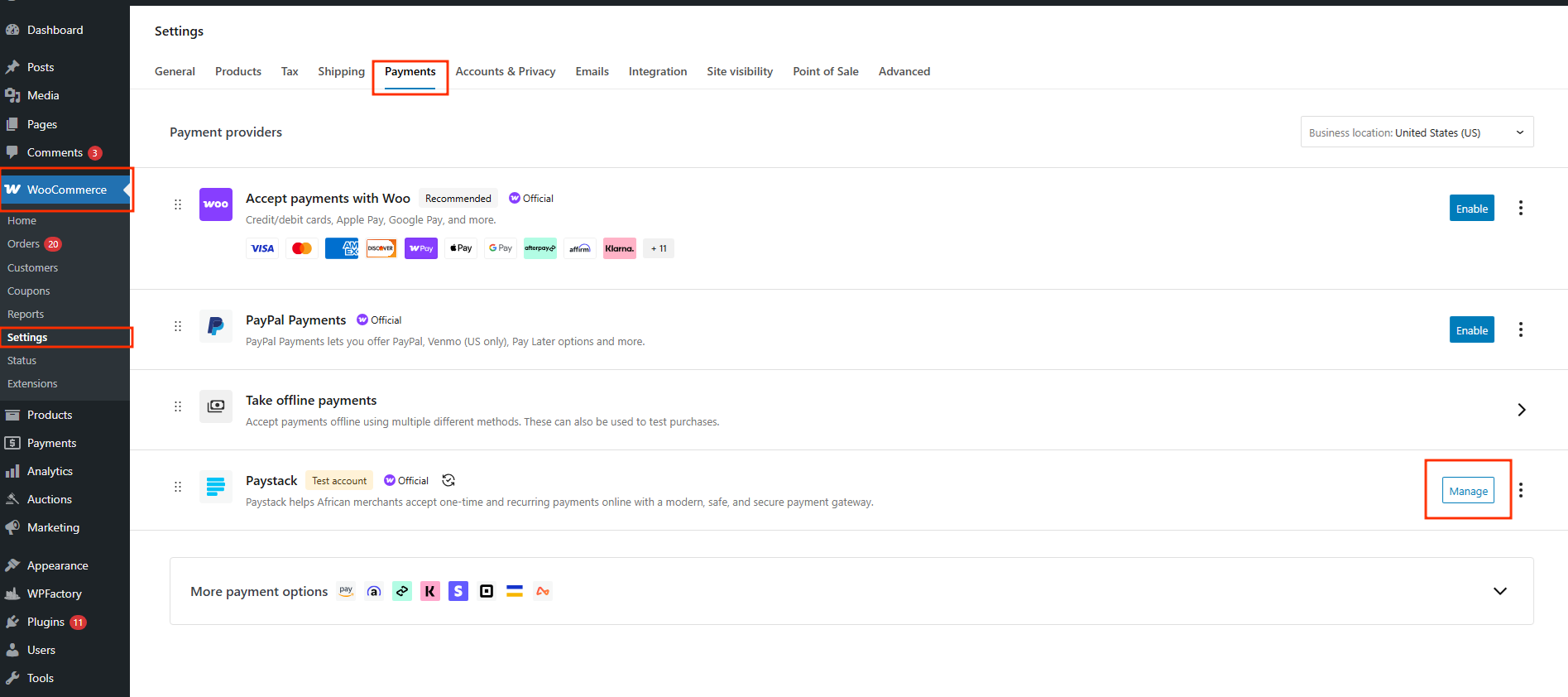This screenshot has height=697, width=1568.
Task: Click Manage button for Paystack
Action: coord(1469,490)
